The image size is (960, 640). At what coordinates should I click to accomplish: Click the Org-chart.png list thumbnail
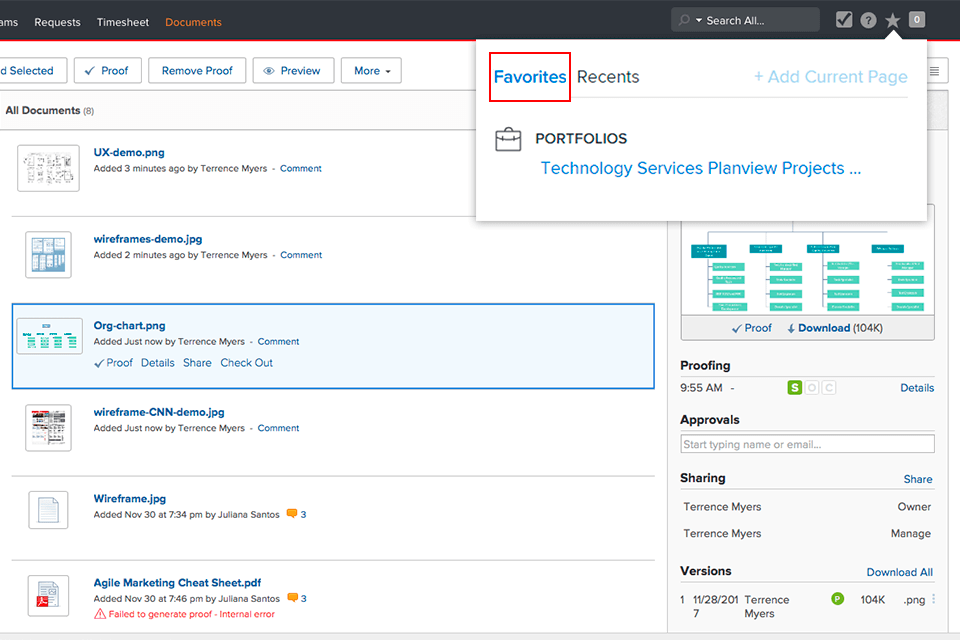point(49,336)
